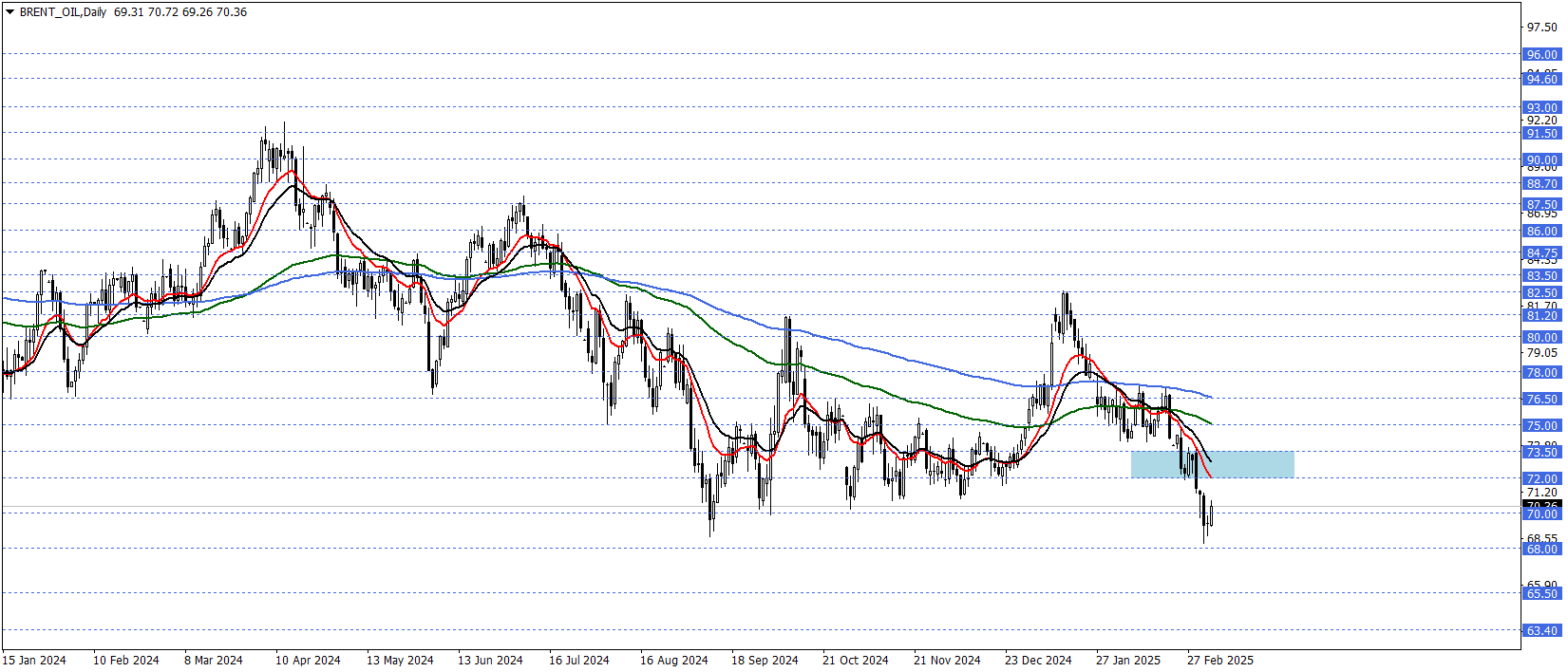Select the 21 Oct 2024 date label
This screenshot has width=1568, height=672.
tap(856, 661)
